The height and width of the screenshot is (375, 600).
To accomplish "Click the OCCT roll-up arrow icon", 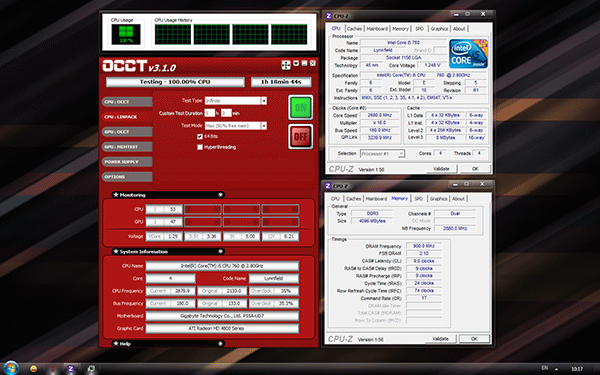I will coord(296,64).
